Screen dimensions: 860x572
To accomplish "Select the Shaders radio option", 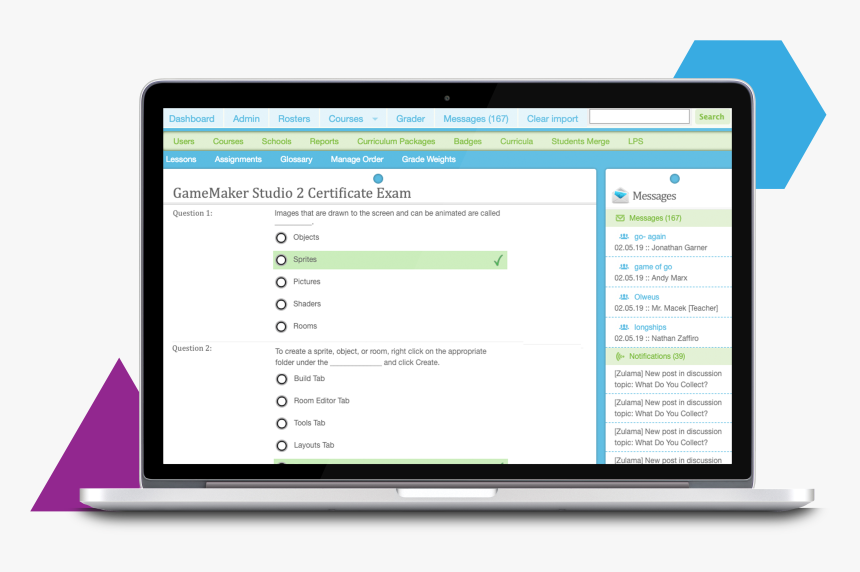I will point(281,304).
